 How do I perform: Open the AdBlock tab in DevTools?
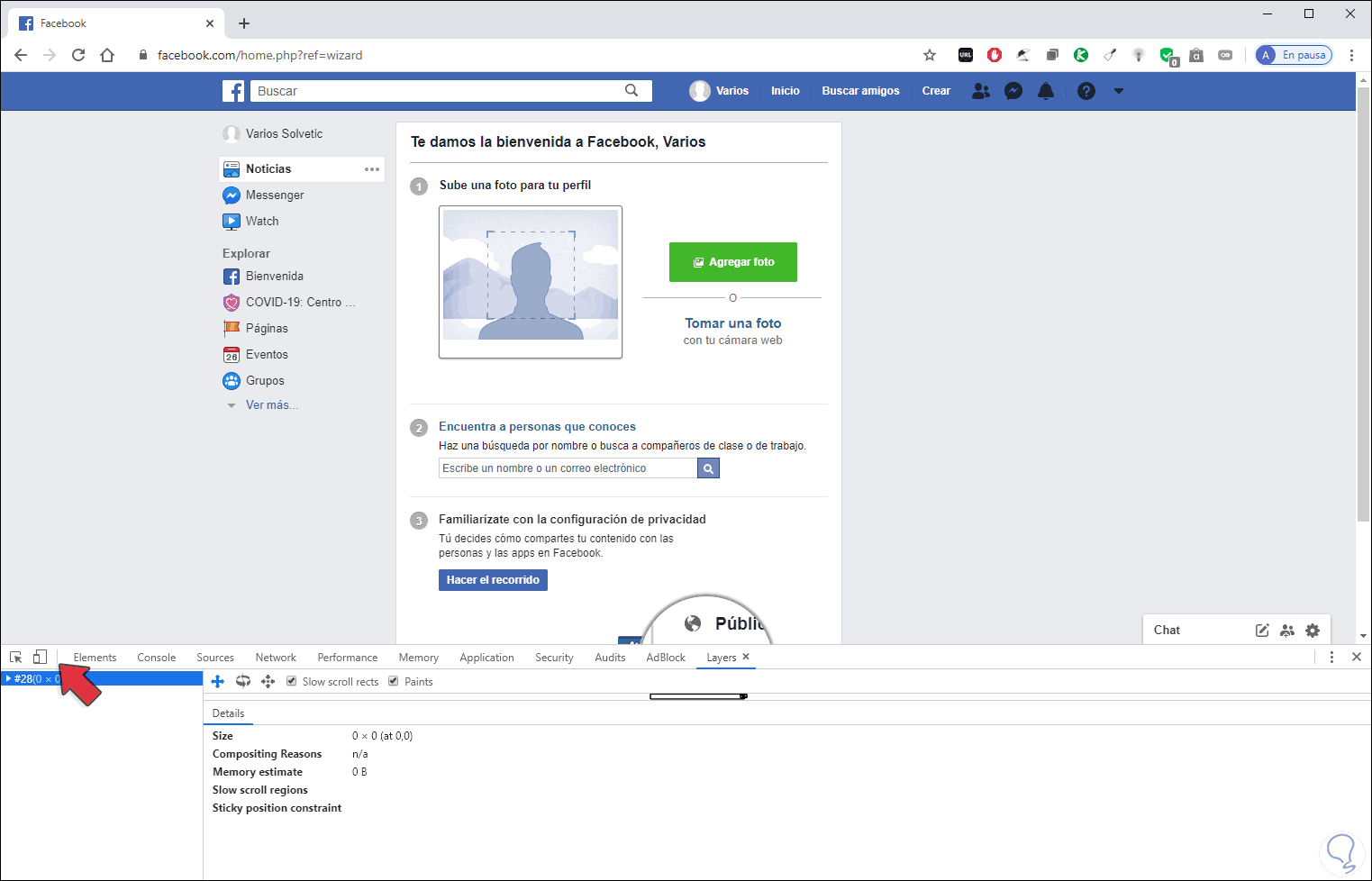pos(666,658)
